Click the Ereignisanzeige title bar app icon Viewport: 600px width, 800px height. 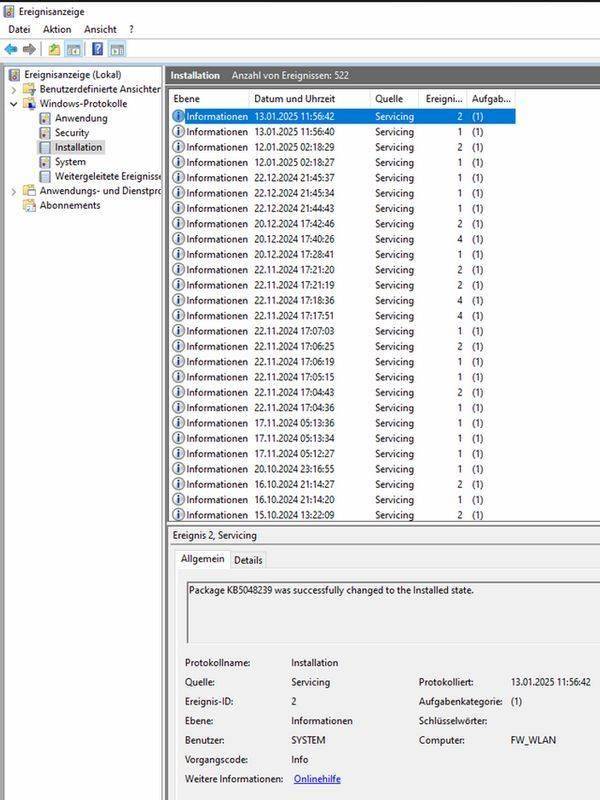point(9,11)
